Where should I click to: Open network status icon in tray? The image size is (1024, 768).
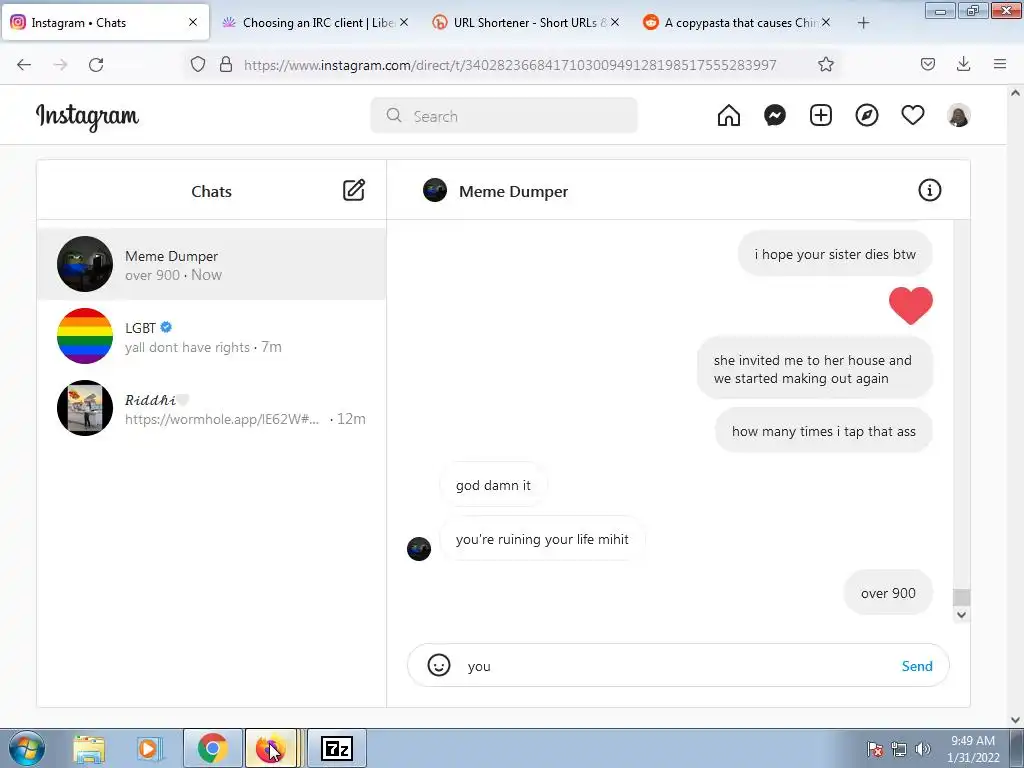[x=899, y=749]
